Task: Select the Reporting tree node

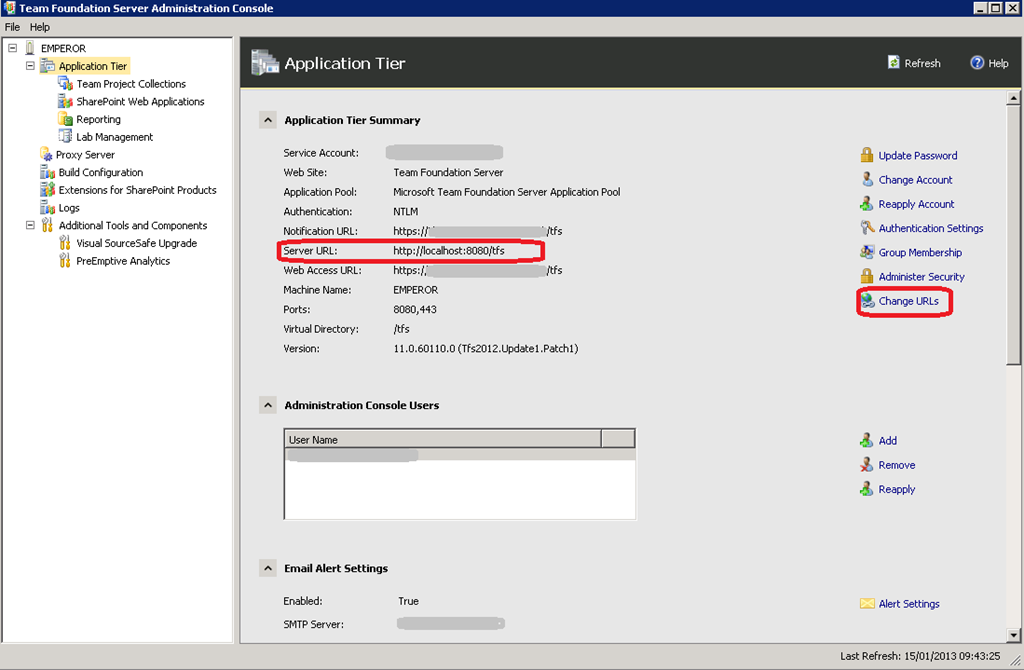Action: 98,119
